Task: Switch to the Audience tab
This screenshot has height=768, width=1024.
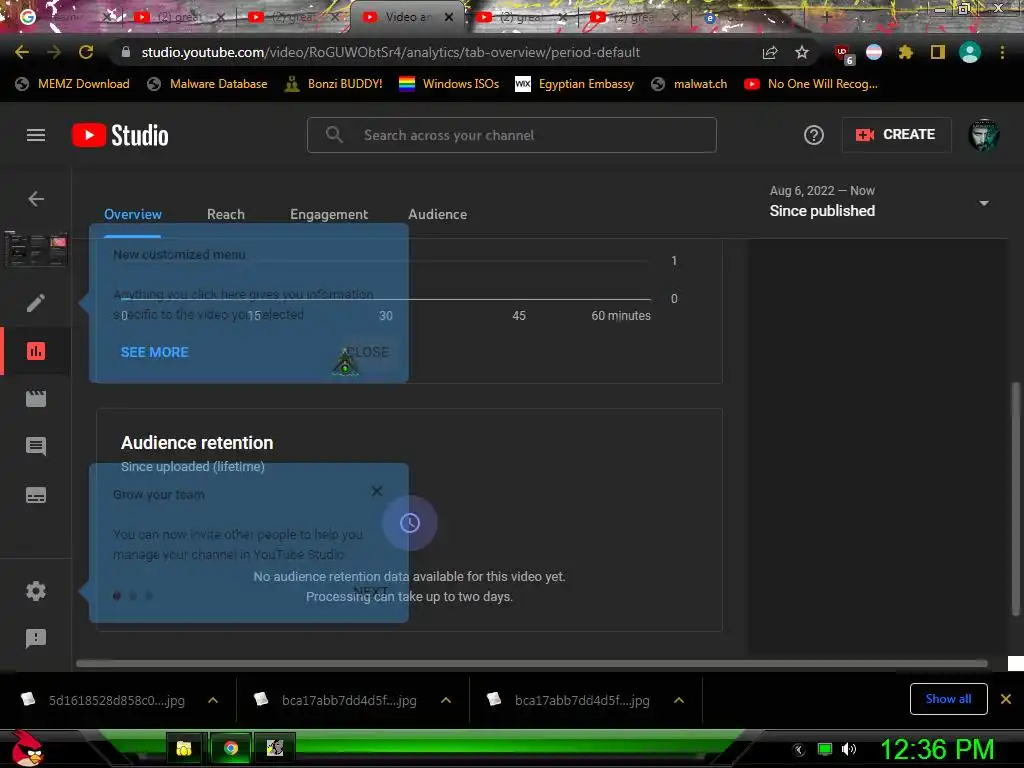Action: [x=438, y=214]
